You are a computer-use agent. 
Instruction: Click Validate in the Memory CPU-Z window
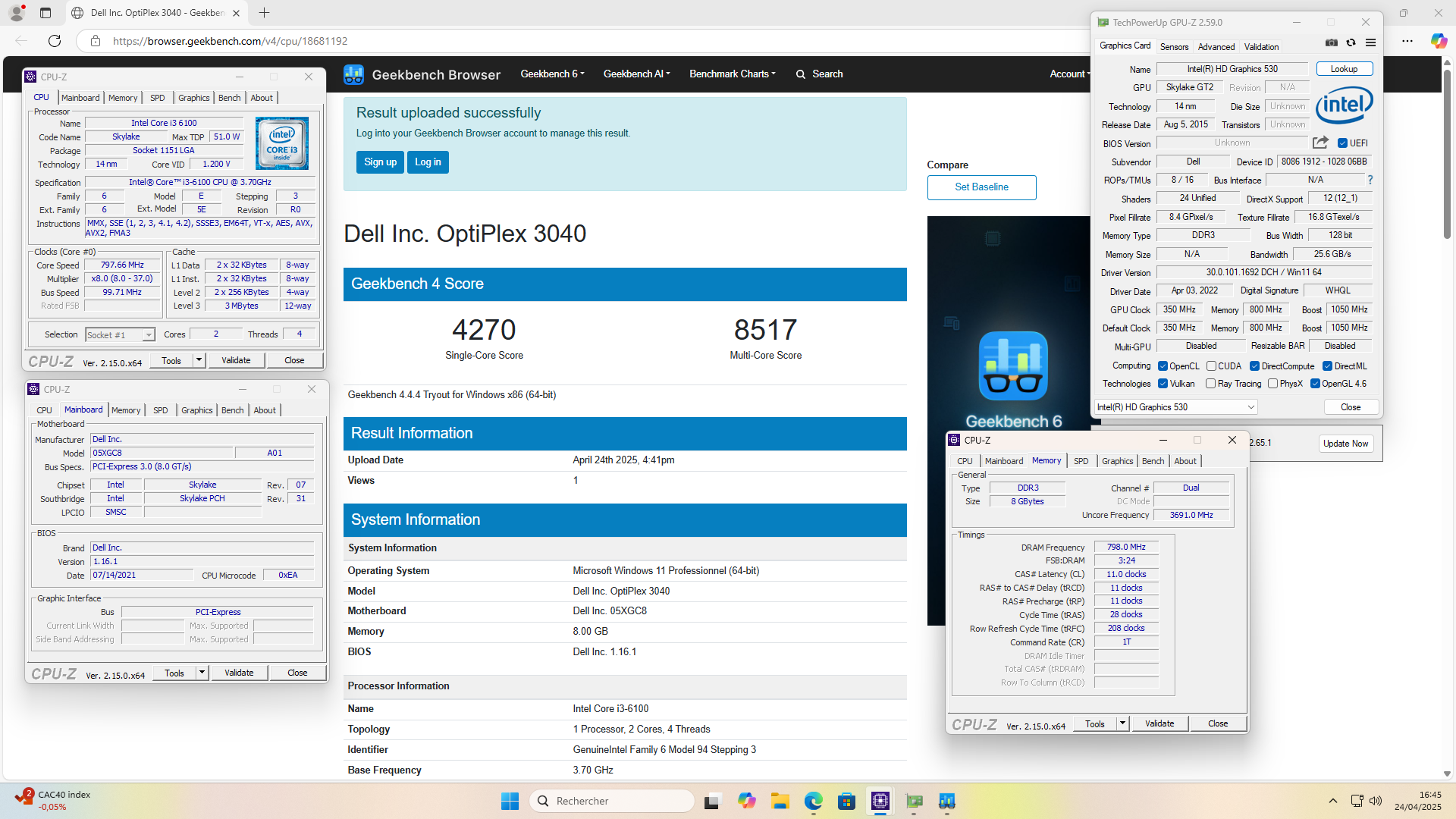click(x=1159, y=723)
